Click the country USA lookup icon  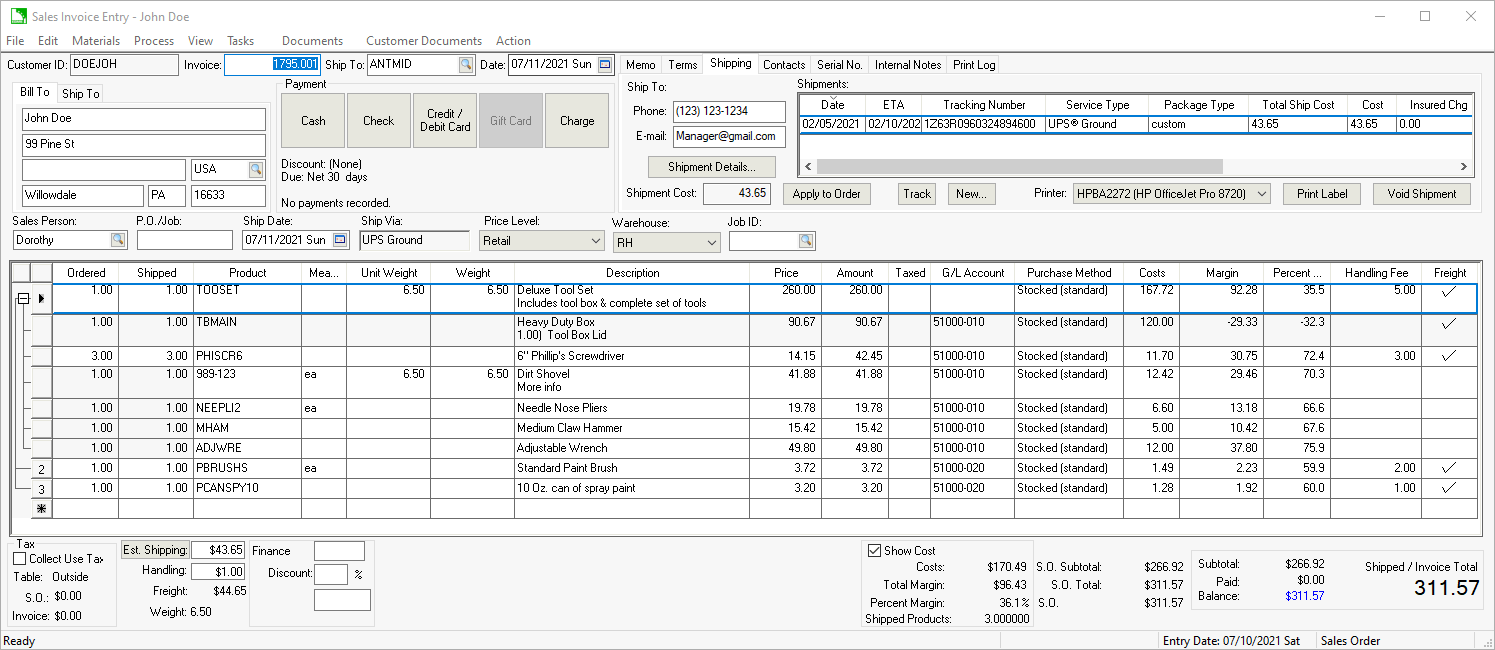click(256, 170)
